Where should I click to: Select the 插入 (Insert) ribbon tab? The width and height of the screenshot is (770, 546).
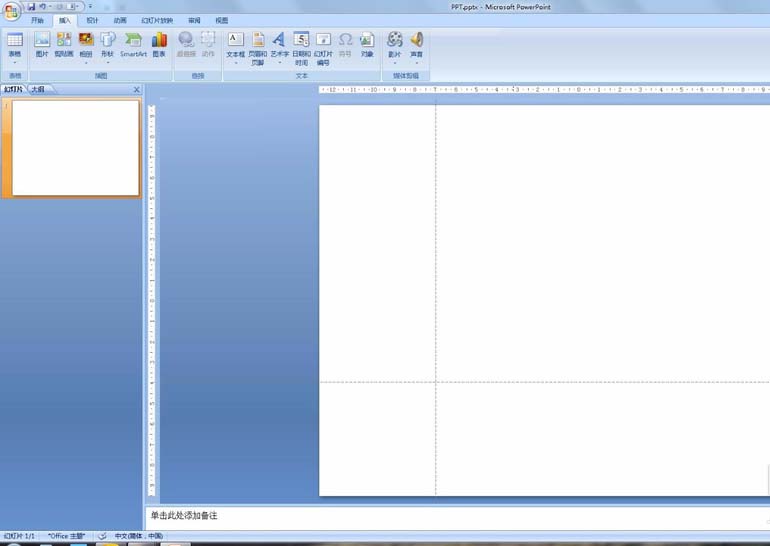[65, 21]
